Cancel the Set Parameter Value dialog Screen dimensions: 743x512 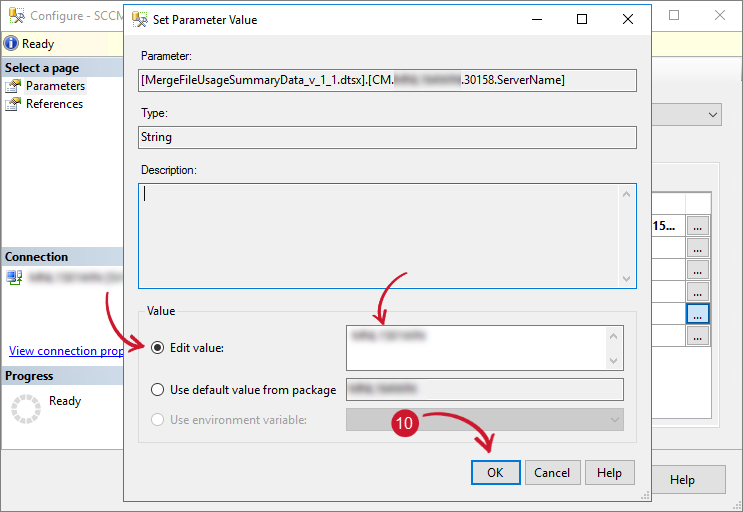pos(553,473)
